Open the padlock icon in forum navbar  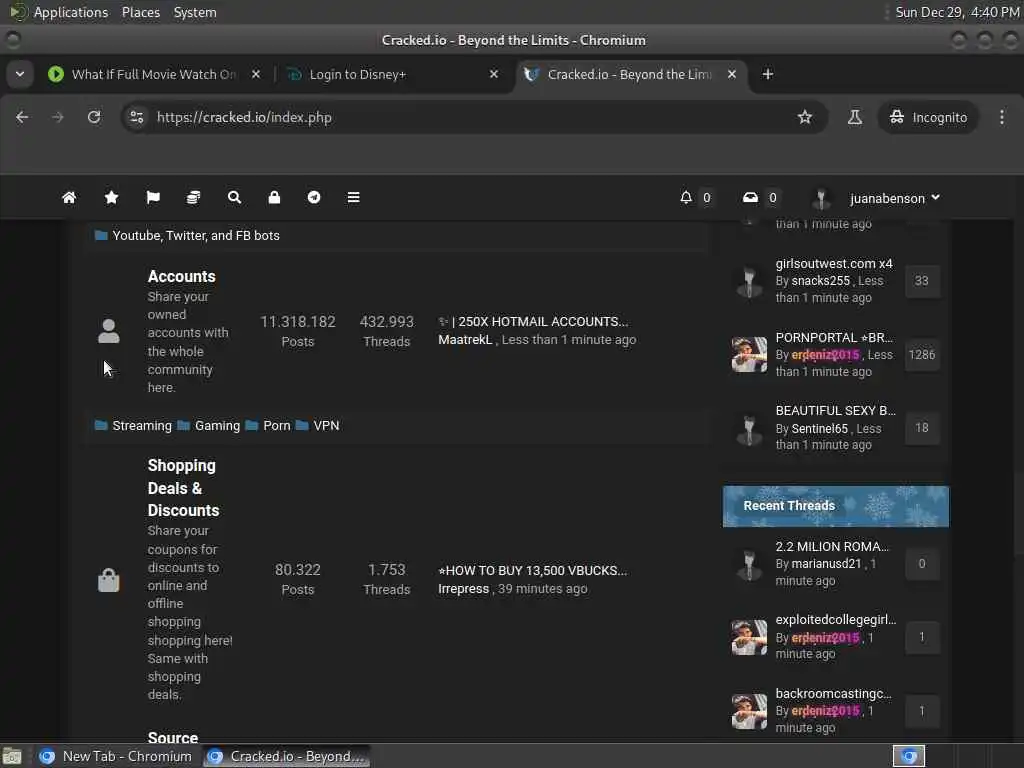click(274, 197)
